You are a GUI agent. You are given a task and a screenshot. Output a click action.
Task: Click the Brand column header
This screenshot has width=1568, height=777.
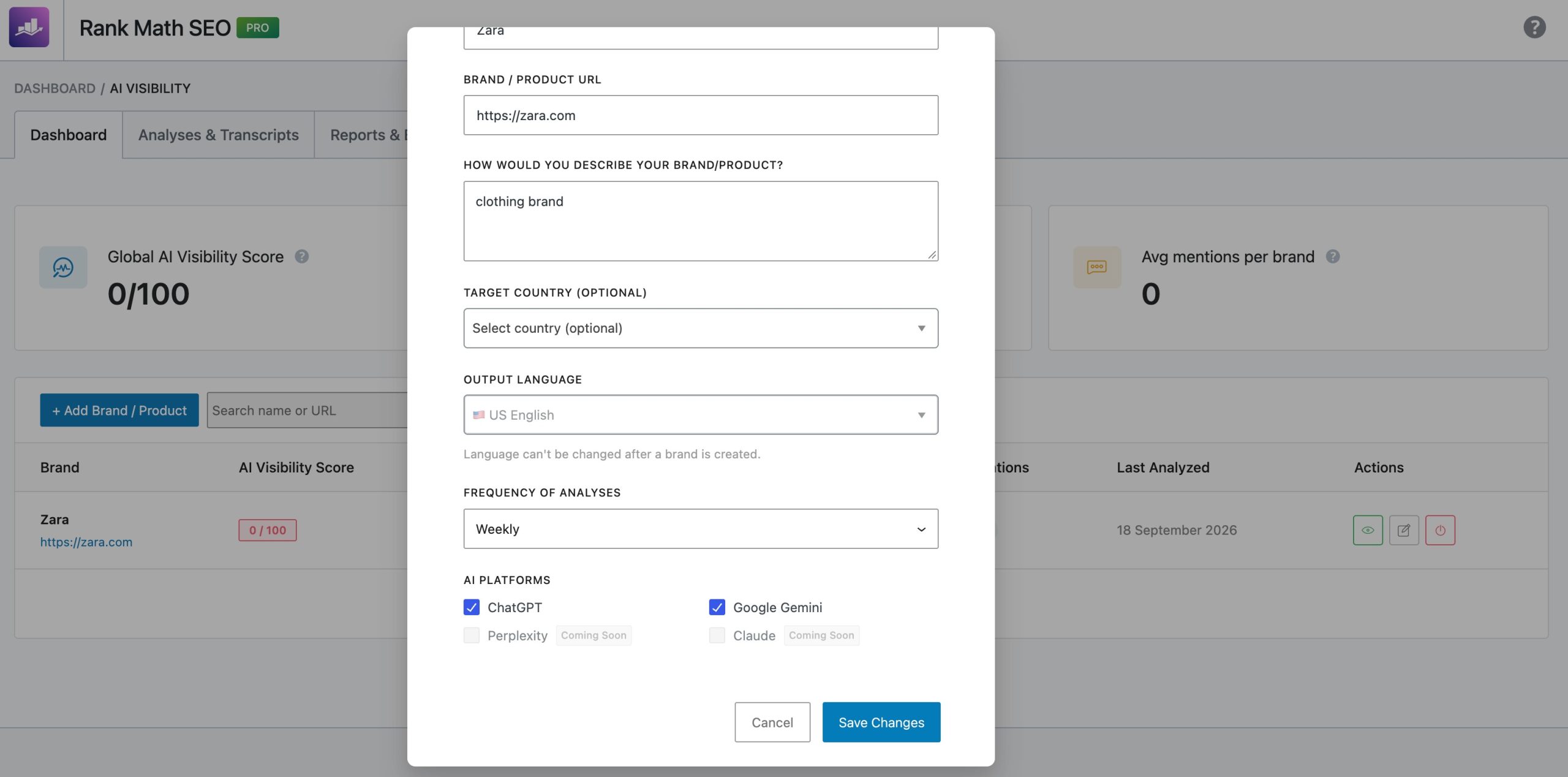tap(60, 468)
